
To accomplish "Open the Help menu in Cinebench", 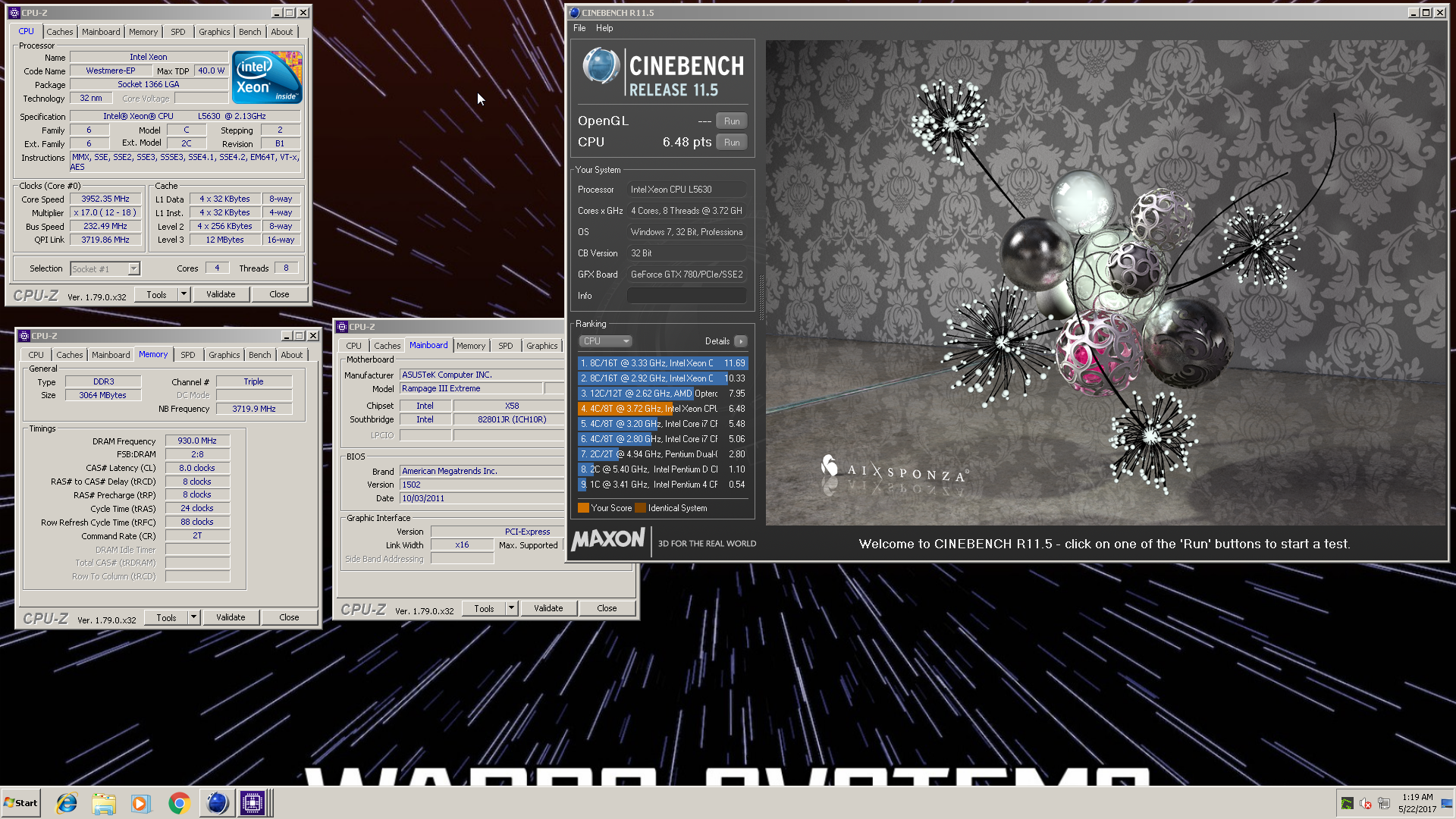I will 604,28.
